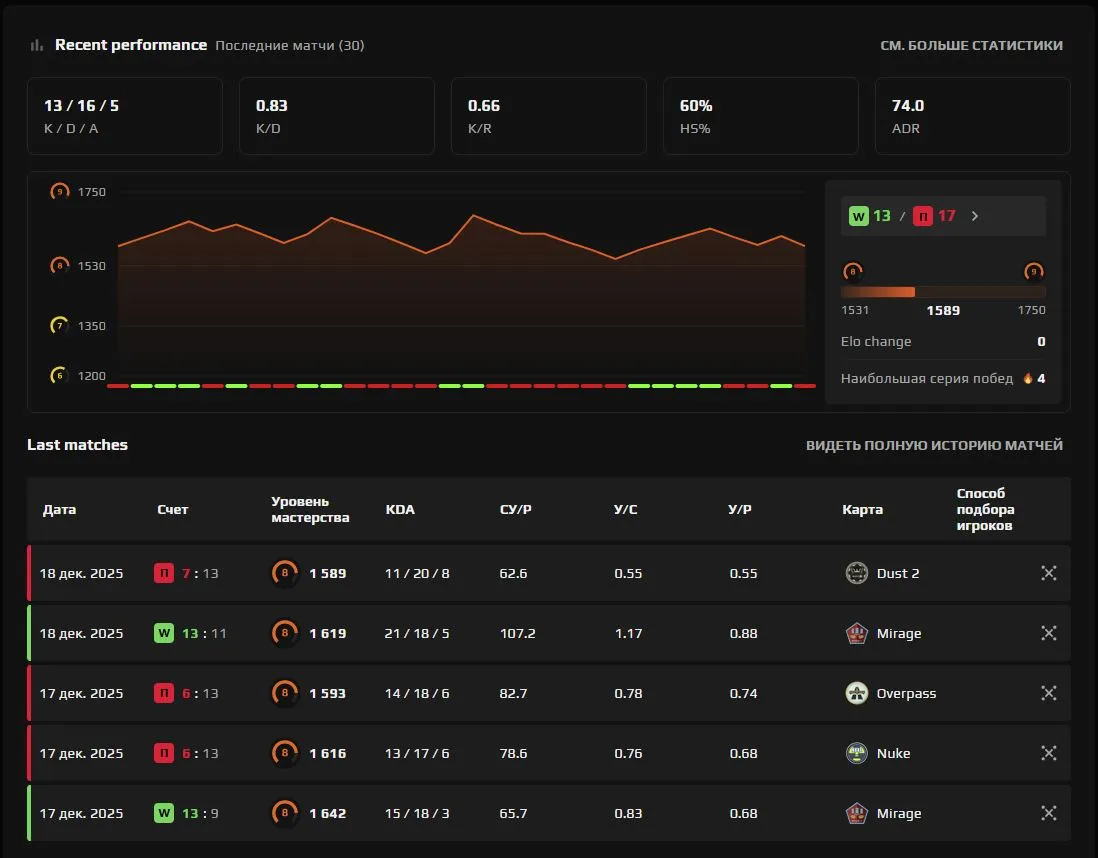1098x858 pixels.
Task: Click the Elo peak point on the chart
Action: pyautogui.click(x=474, y=215)
